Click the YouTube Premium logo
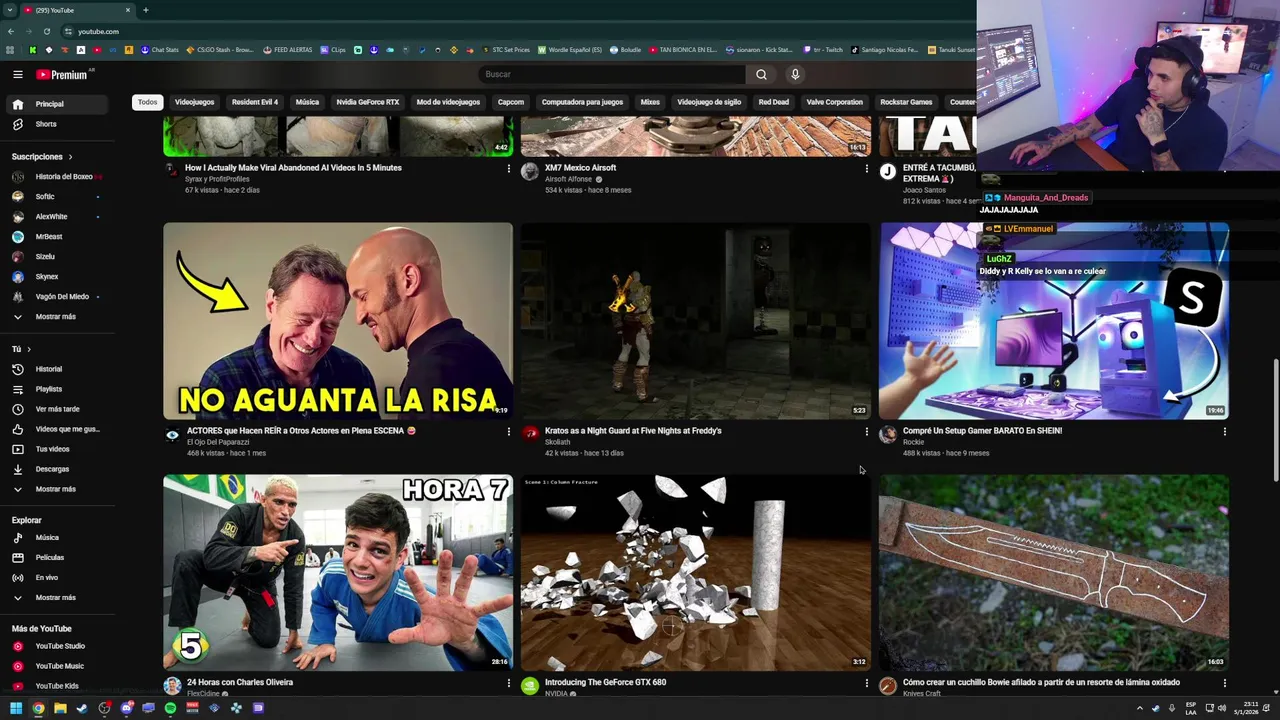The height and width of the screenshot is (720, 1280). 63,74
